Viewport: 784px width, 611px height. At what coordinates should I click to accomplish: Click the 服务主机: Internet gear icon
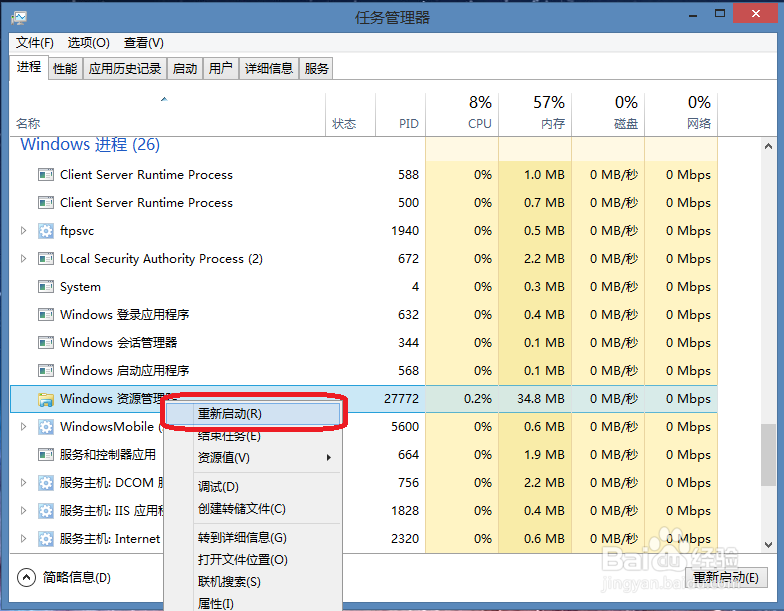pyautogui.click(x=46, y=538)
